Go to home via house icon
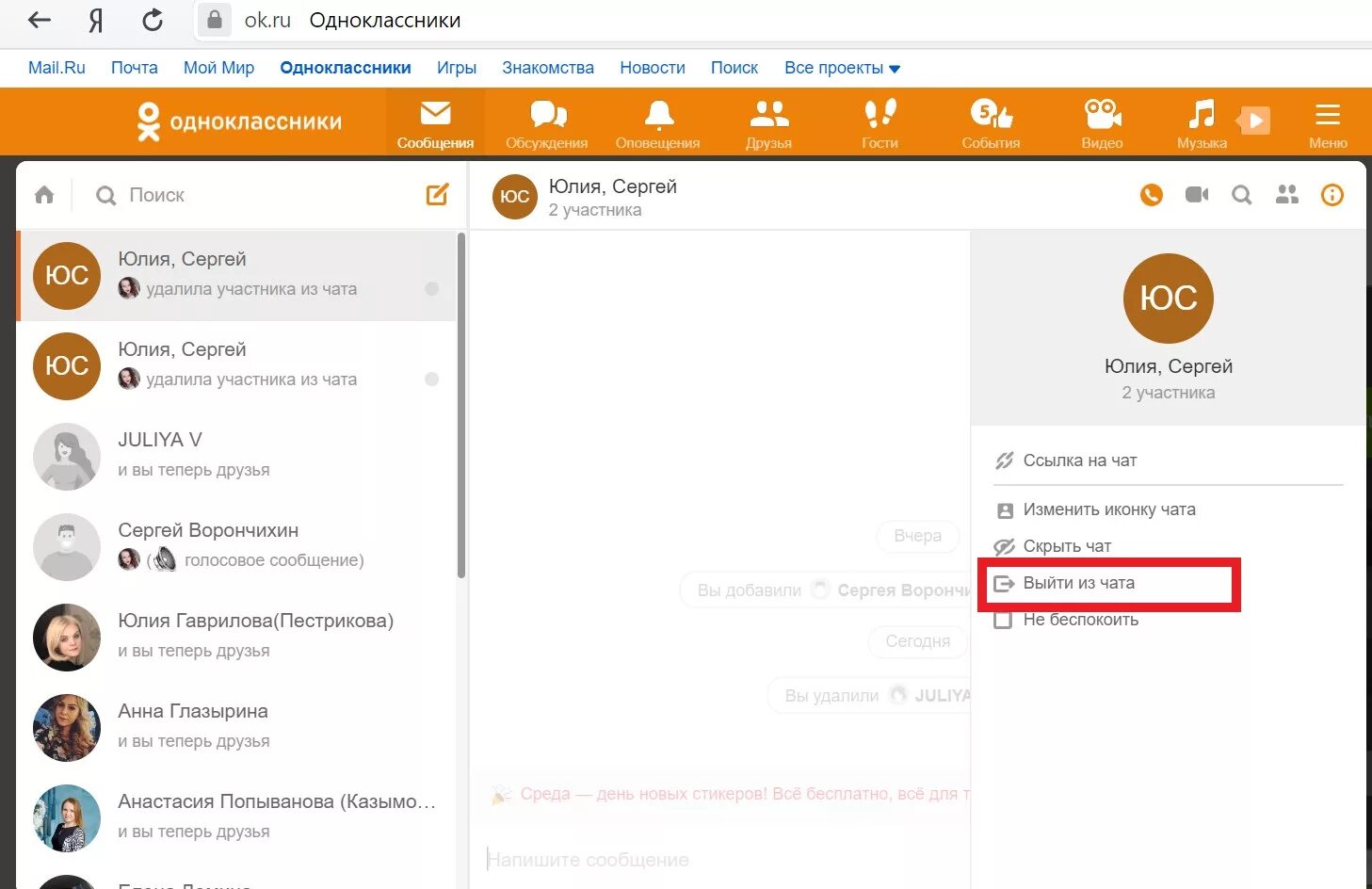The height and width of the screenshot is (889, 1372). (44, 195)
